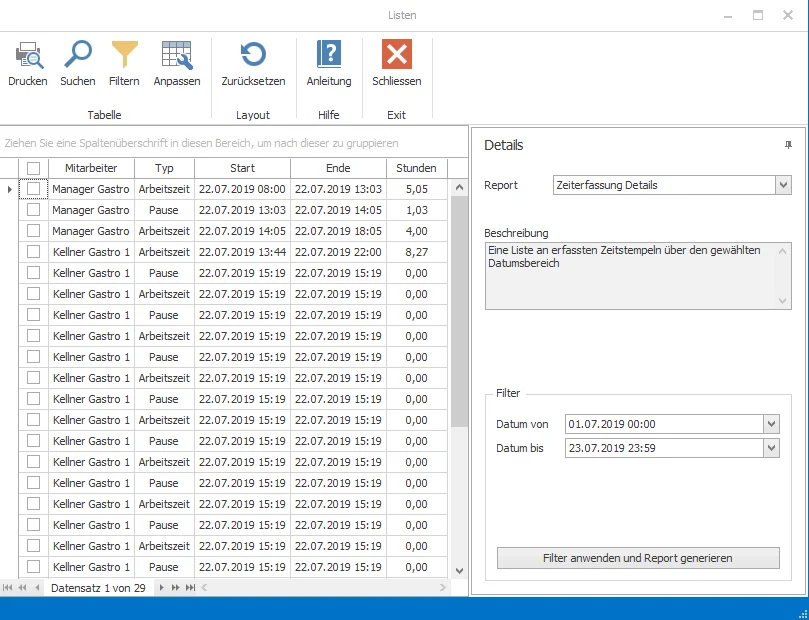Activate the Filtern filter icon
Image resolution: width=809 pixels, height=620 pixels.
tap(123, 60)
